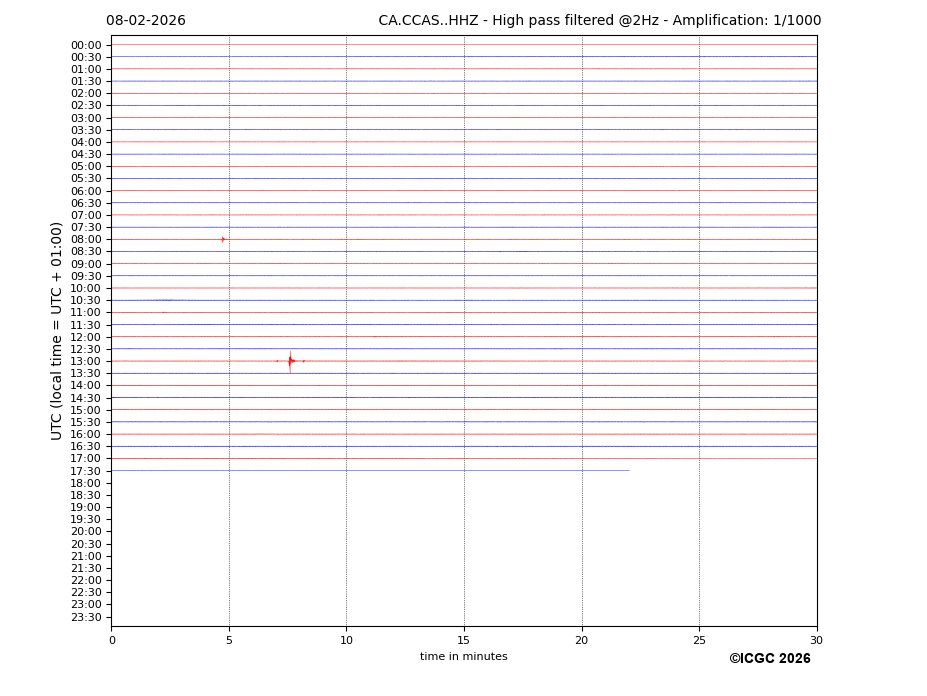This screenshot has height=696, width=927.
Task: Click the large seismic spike on the 13:00 trace
Action: point(290,361)
